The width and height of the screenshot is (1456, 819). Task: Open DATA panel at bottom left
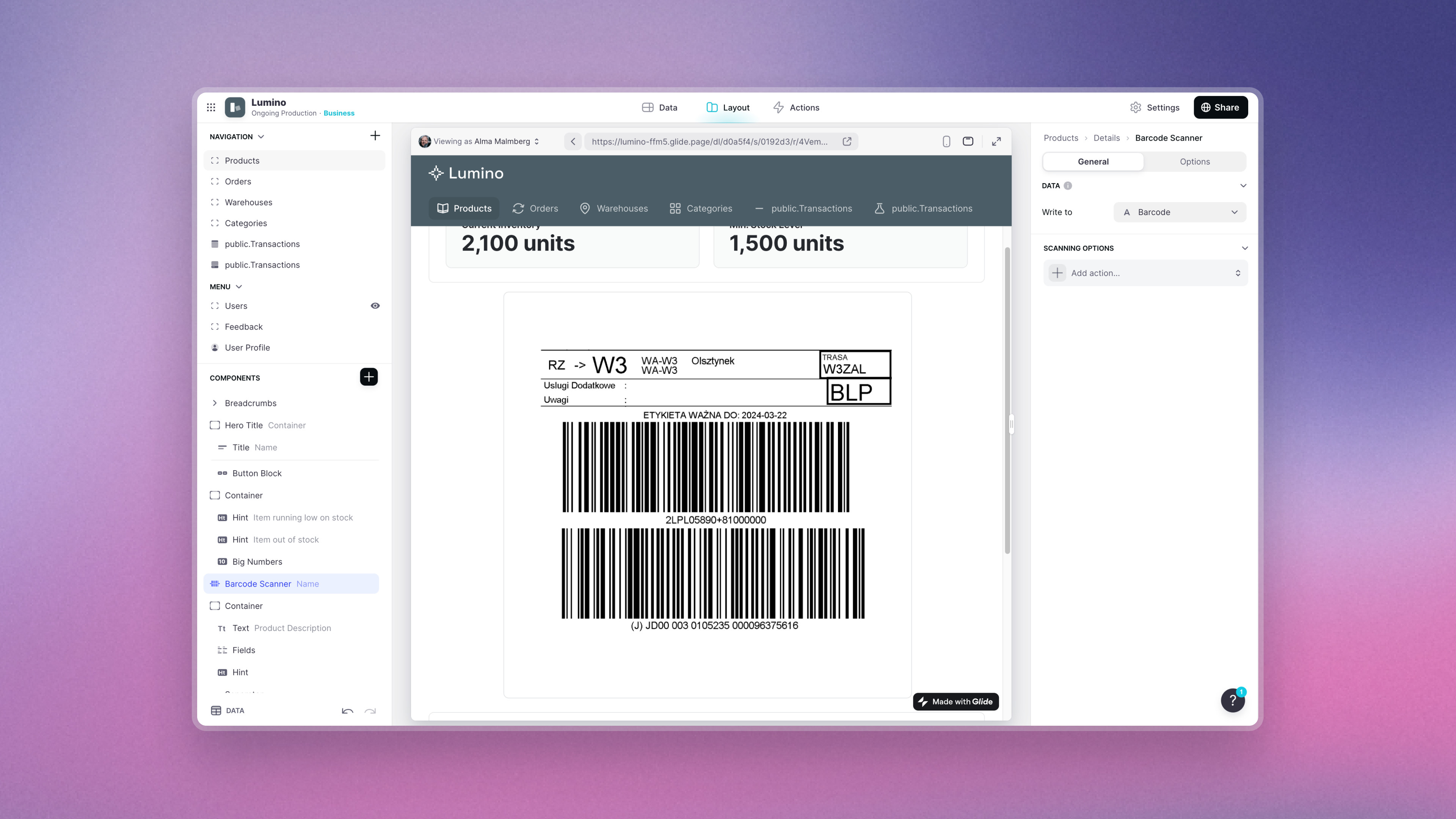[227, 711]
